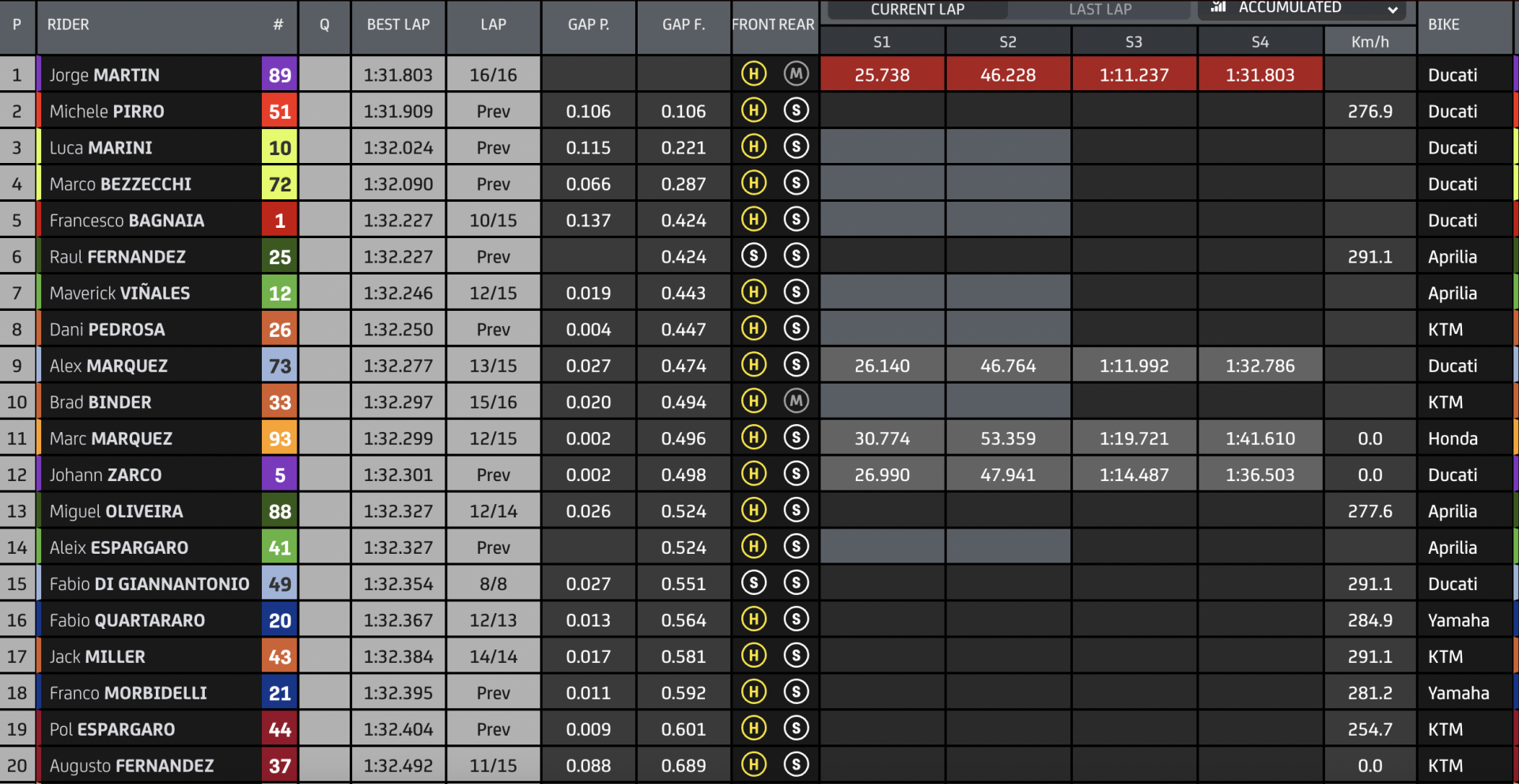
Task: Click Jack Miller's rear soft tyre icon
Action: pyautogui.click(x=796, y=657)
